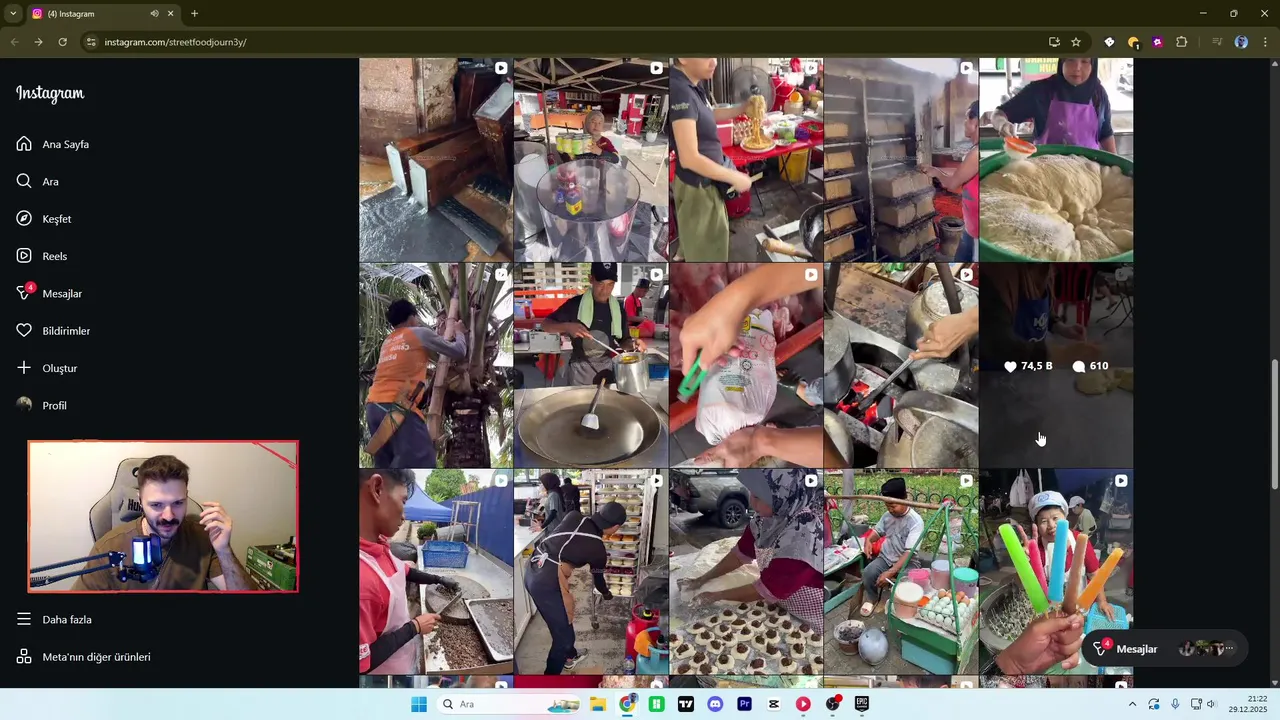Open Meta'nın diğer ürünleri
The image size is (1280, 720).
tap(83, 657)
